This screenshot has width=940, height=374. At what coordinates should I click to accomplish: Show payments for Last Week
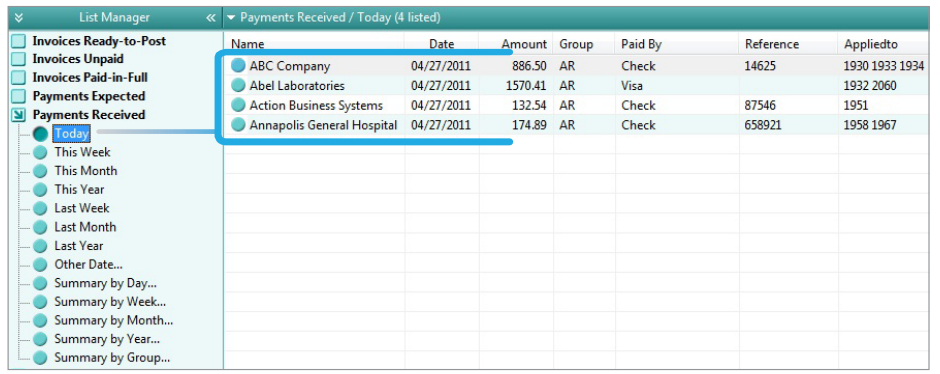coord(82,208)
